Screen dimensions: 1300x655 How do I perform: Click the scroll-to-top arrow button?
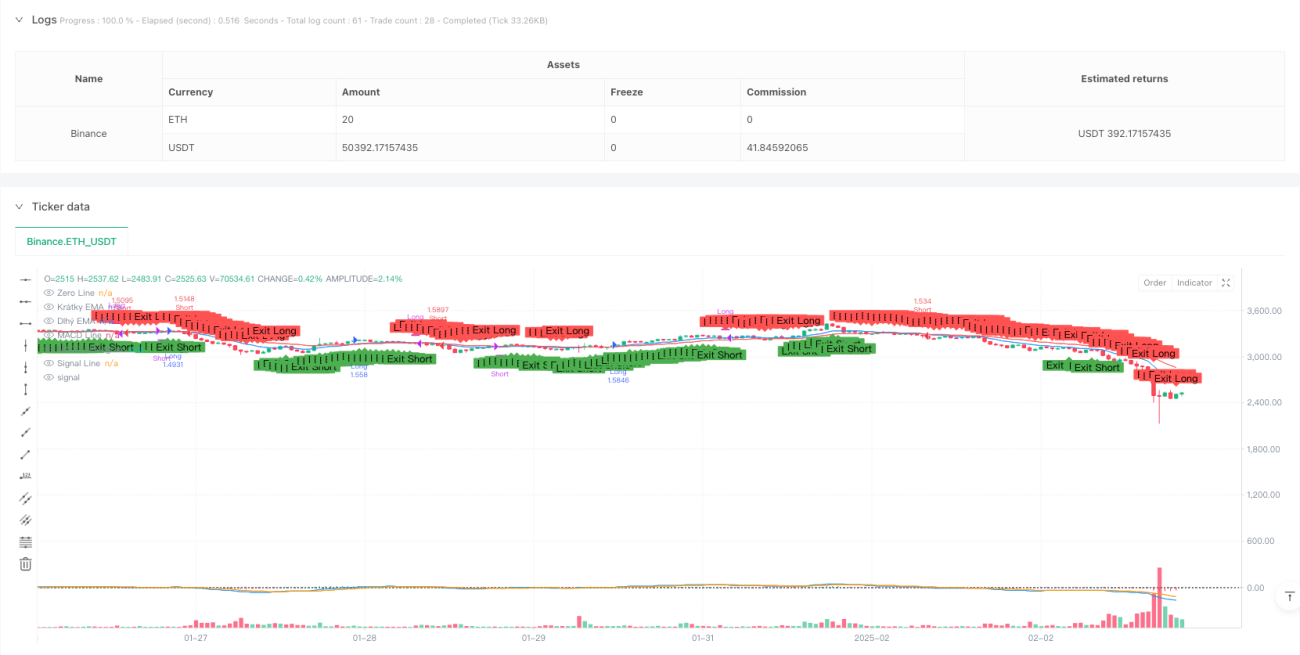[1287, 597]
